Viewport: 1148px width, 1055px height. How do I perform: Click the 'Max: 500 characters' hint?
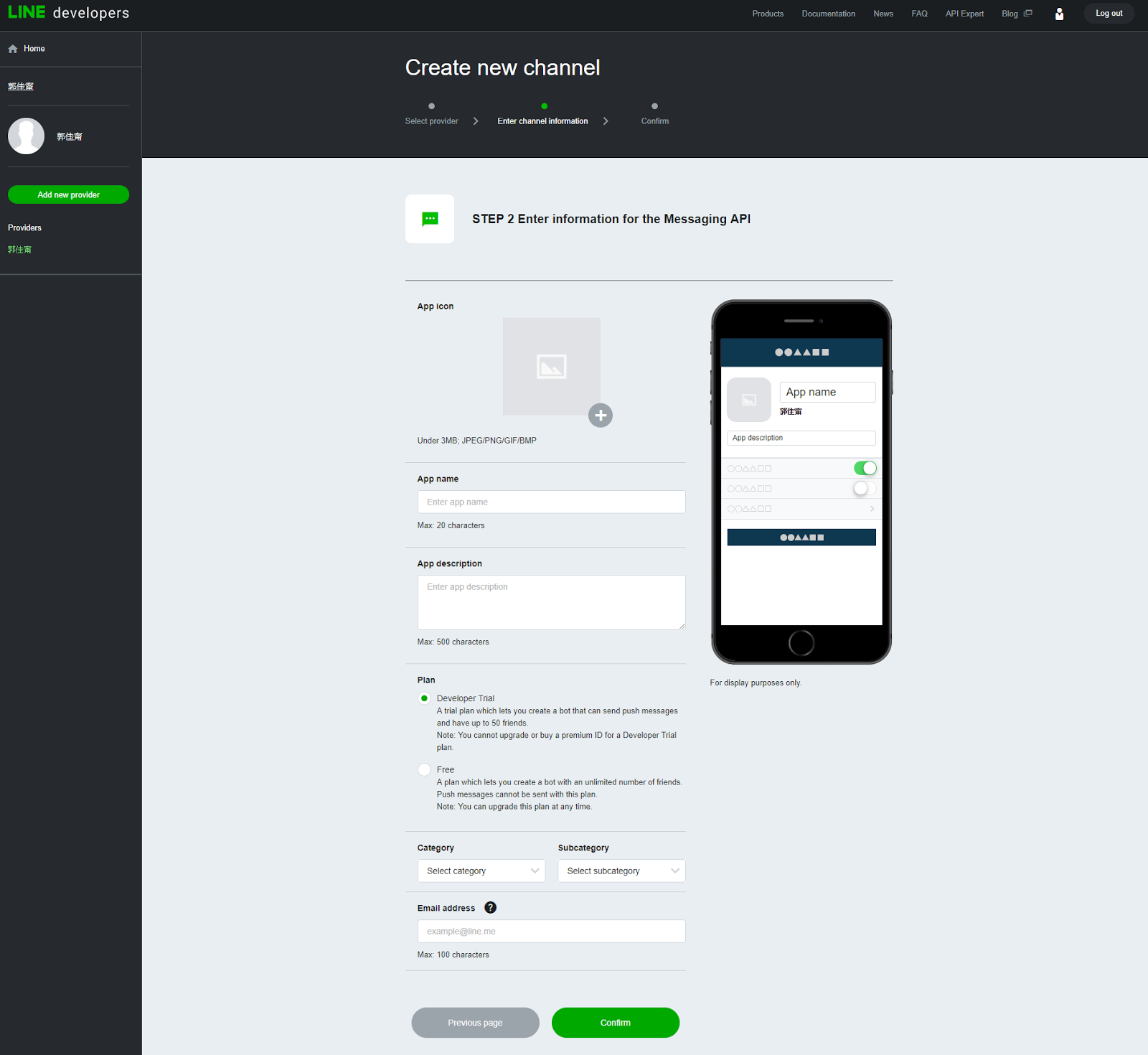coord(453,642)
